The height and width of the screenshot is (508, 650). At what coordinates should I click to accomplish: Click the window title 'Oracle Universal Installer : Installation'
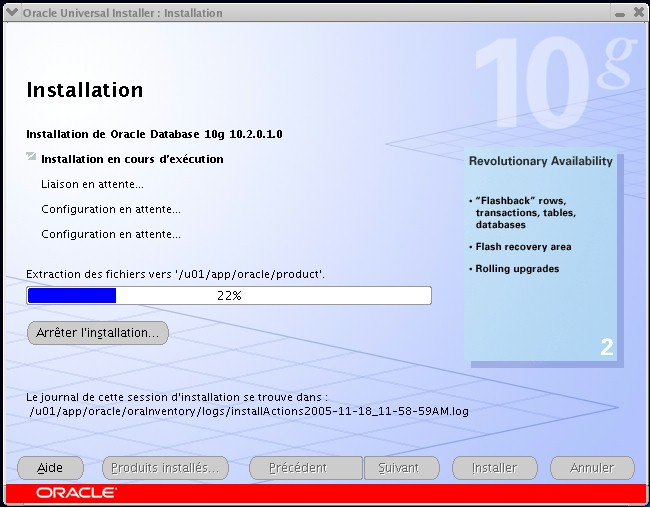[123, 13]
